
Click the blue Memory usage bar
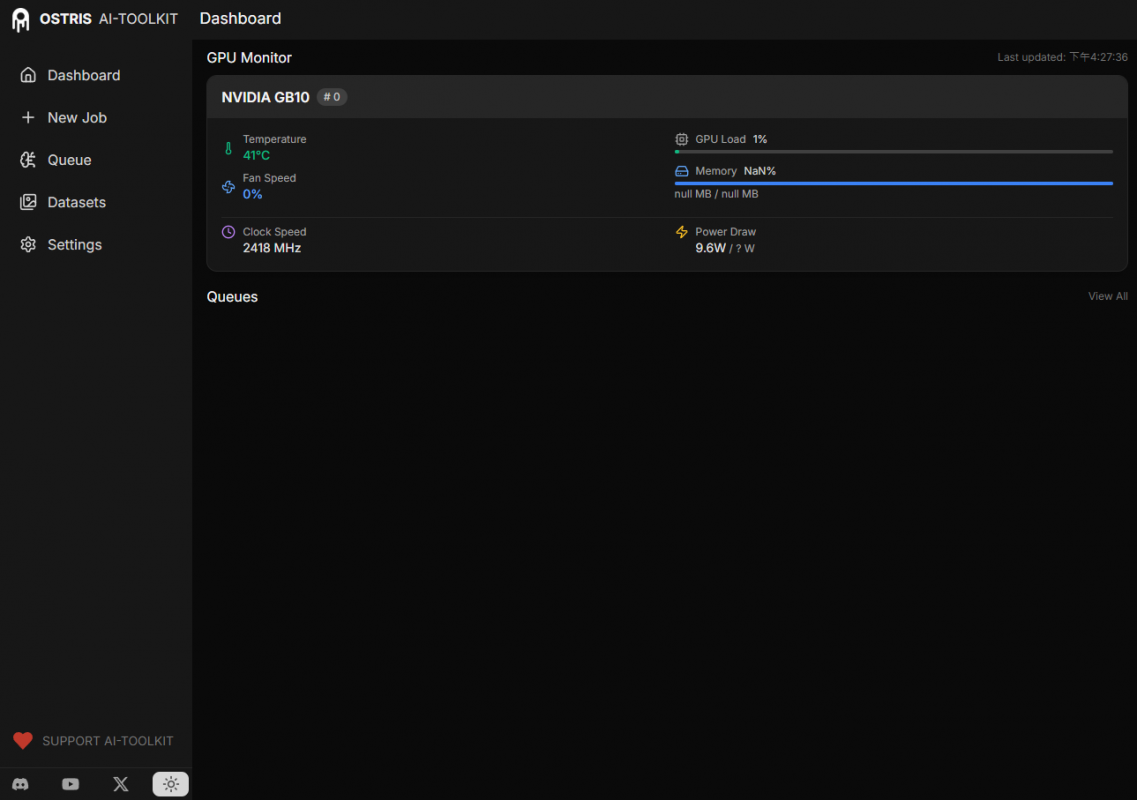coord(893,184)
